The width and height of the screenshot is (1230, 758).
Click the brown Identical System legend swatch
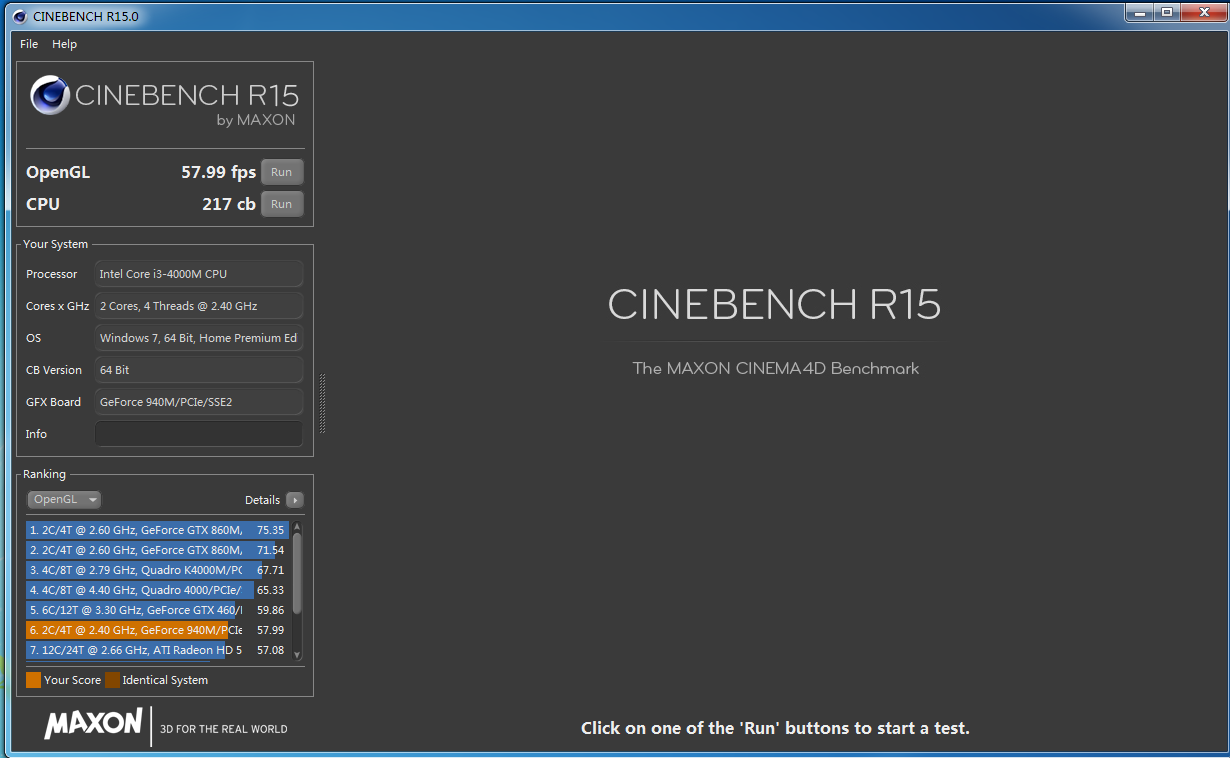coord(112,680)
